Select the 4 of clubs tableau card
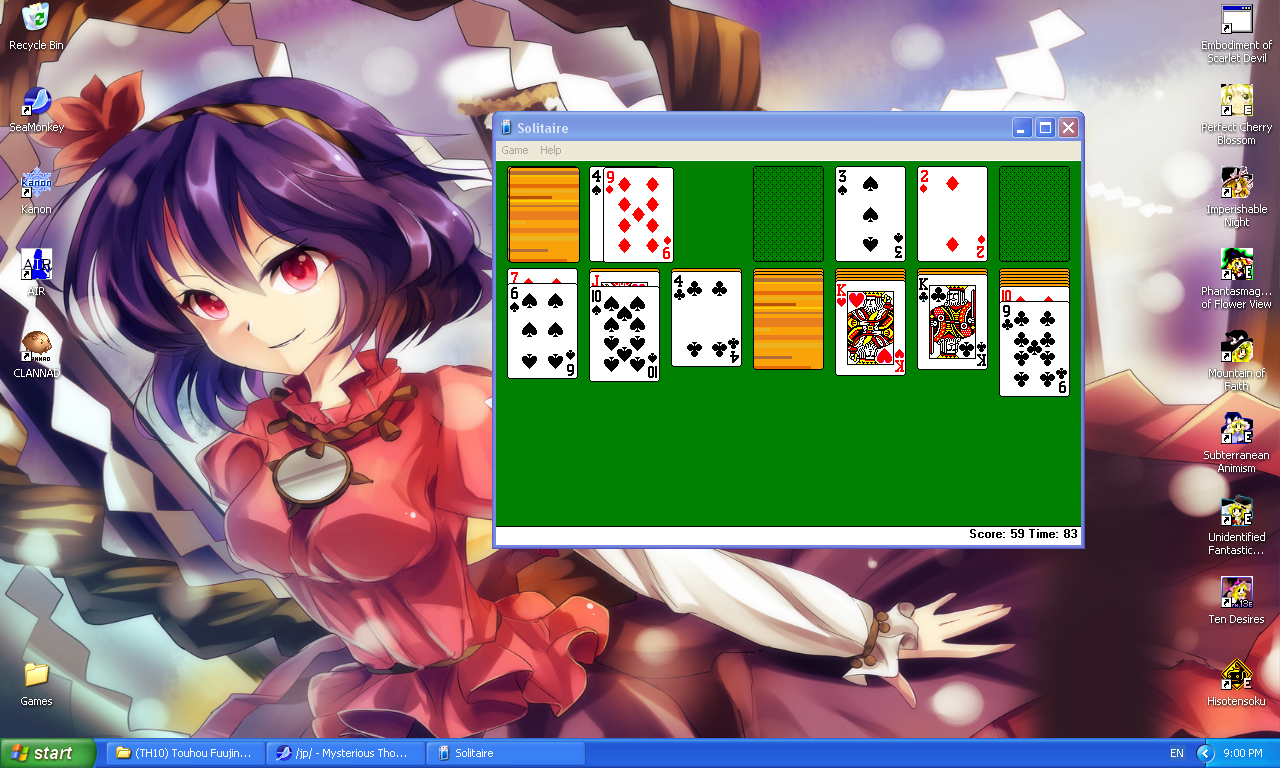The image size is (1280, 768). click(x=706, y=319)
